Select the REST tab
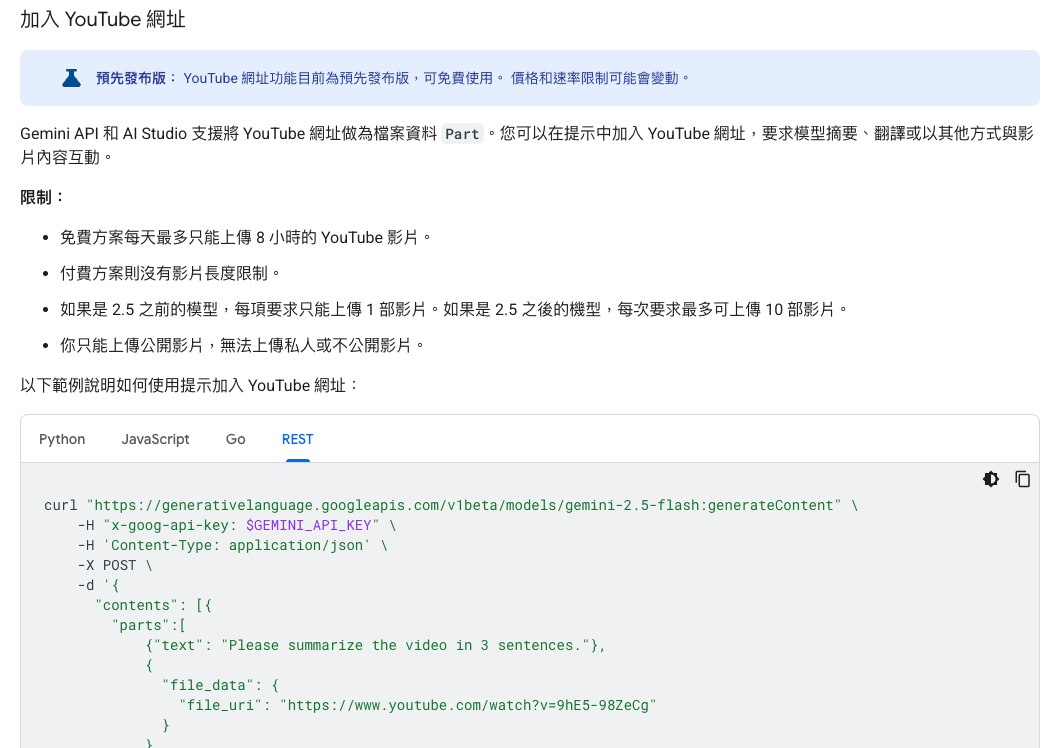Viewport: 1061px width, 748px height. [297, 439]
